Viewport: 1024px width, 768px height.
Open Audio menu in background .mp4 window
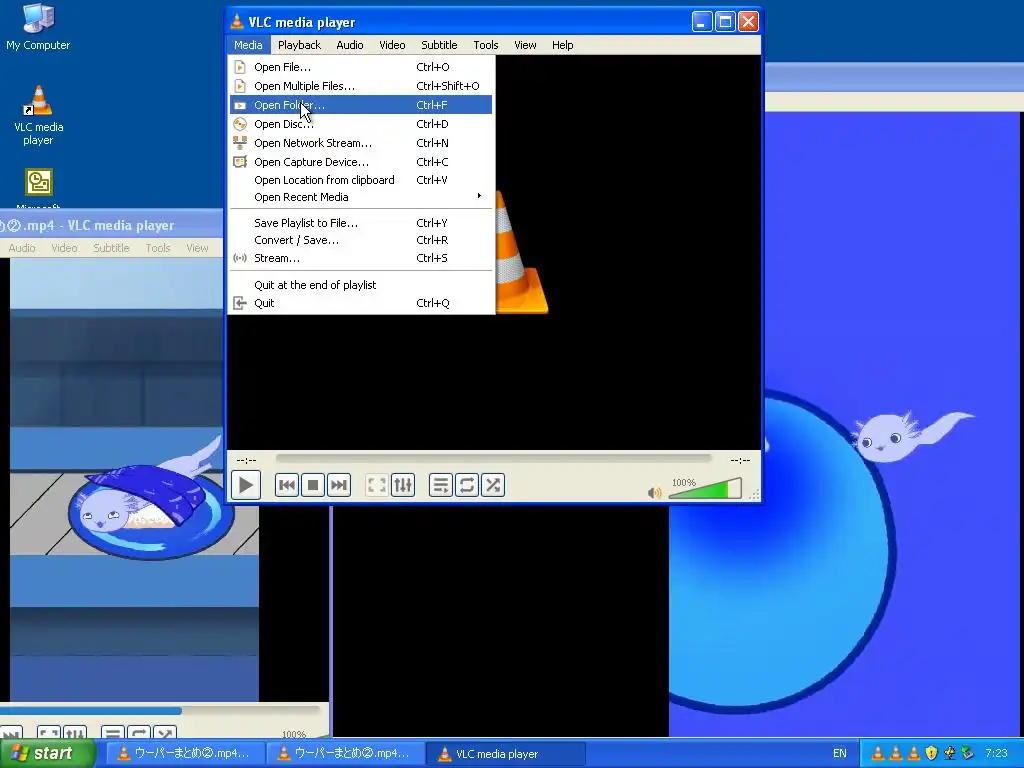click(22, 248)
